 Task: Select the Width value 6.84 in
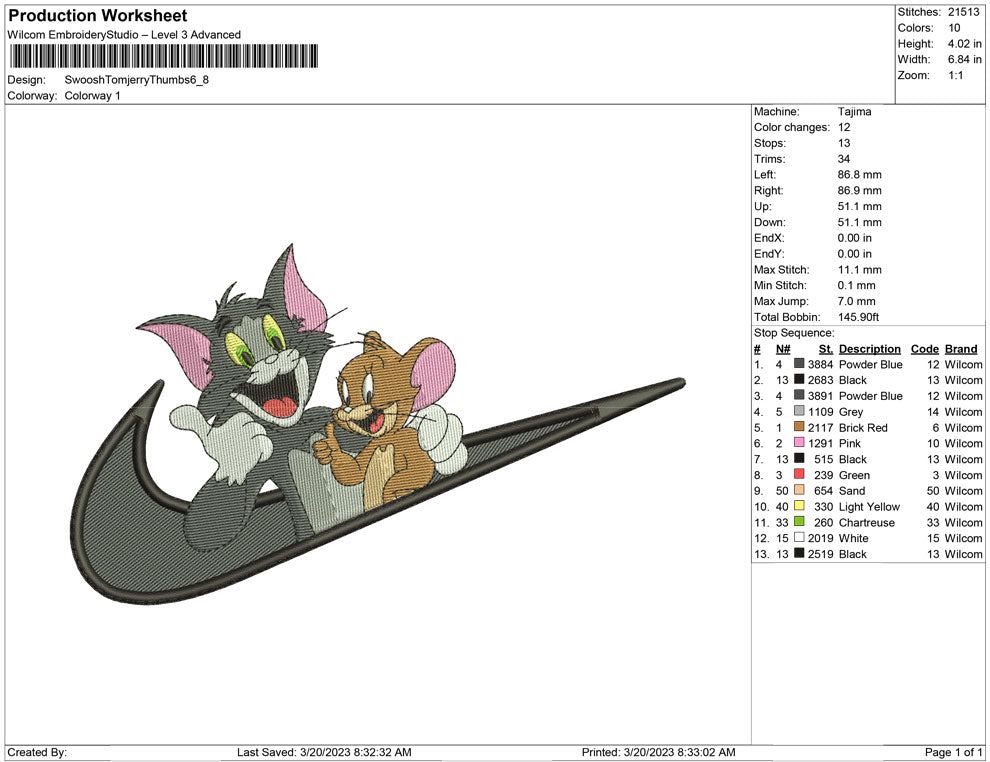pyautogui.click(x=964, y=59)
